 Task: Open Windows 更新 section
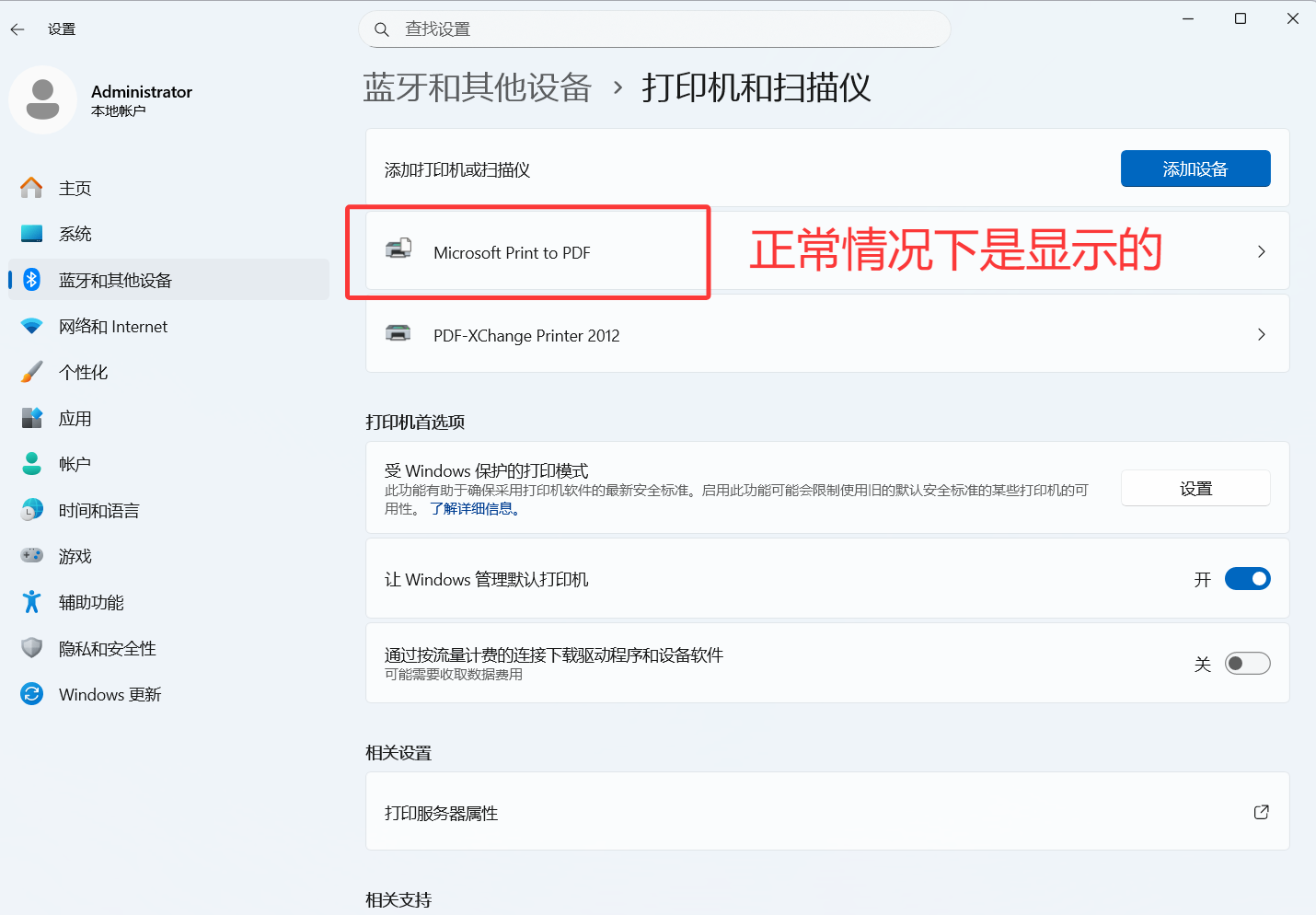coord(168,694)
